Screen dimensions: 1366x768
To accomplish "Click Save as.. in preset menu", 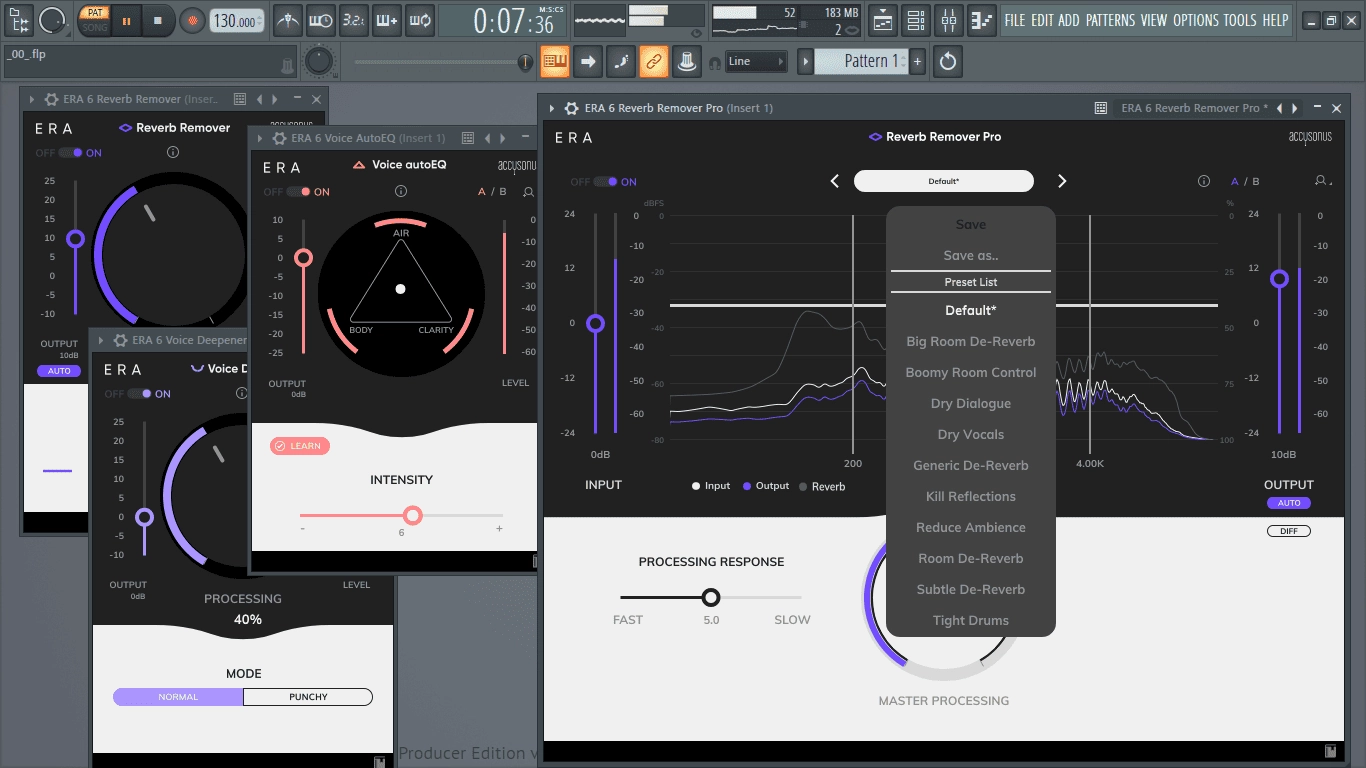I will (971, 255).
